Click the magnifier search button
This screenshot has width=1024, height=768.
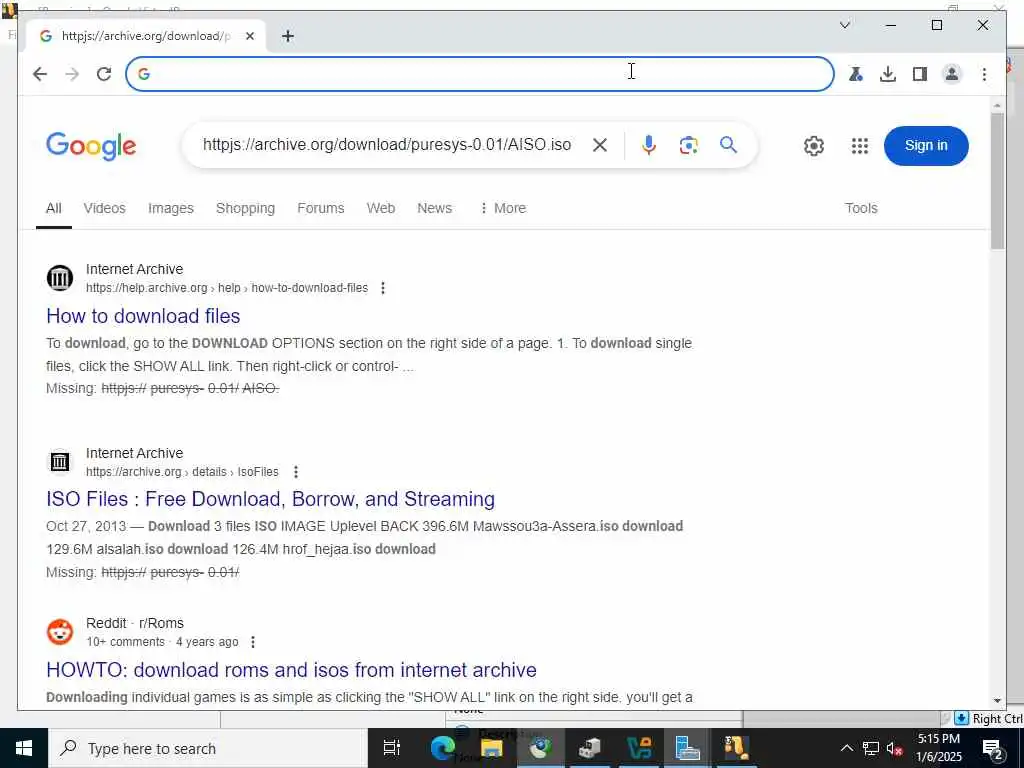[x=728, y=145]
